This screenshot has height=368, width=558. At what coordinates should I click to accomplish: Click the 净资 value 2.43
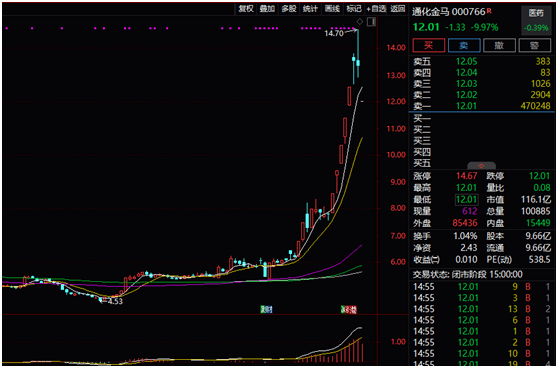tap(469, 248)
